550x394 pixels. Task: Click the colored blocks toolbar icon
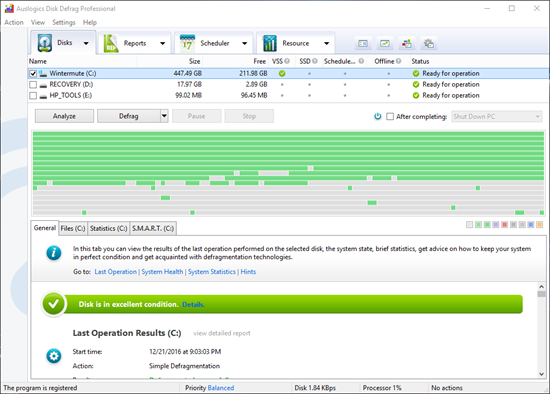pyautogui.click(x=407, y=44)
